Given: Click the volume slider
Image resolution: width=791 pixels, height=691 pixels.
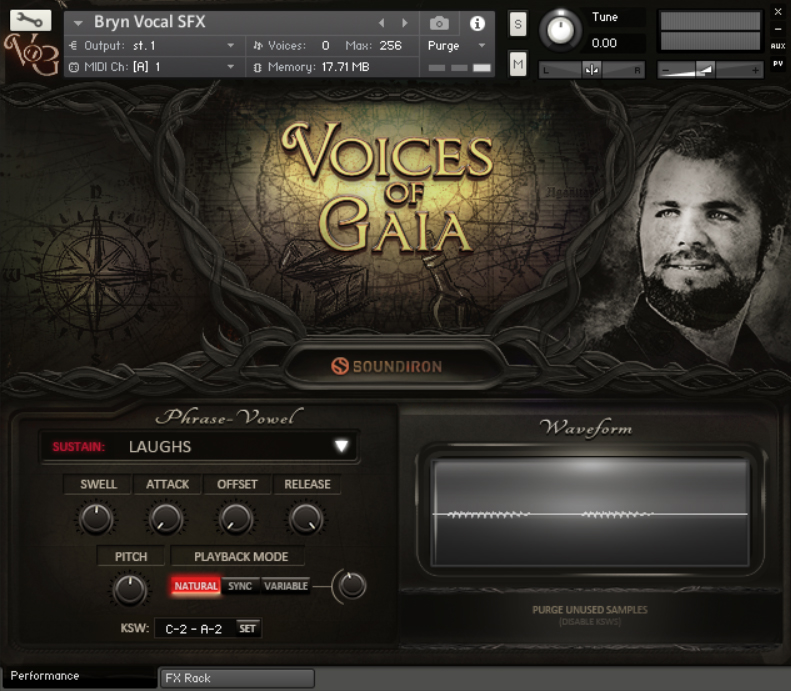Looking at the screenshot, I should 710,70.
